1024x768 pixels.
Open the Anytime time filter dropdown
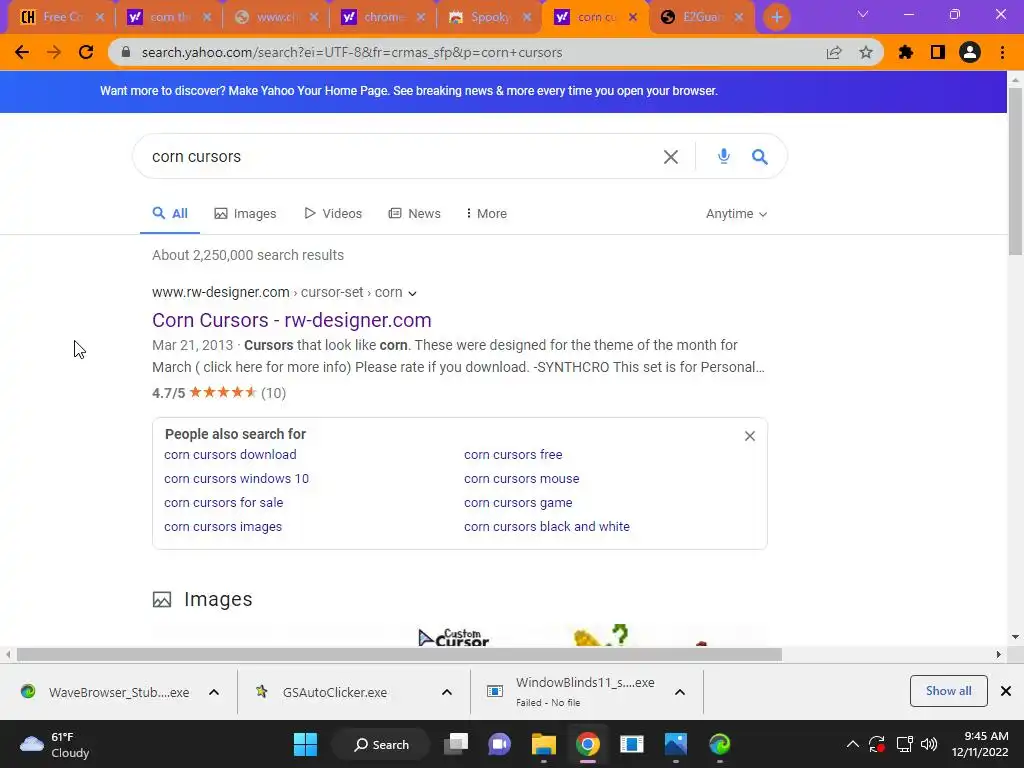pyautogui.click(x=736, y=214)
